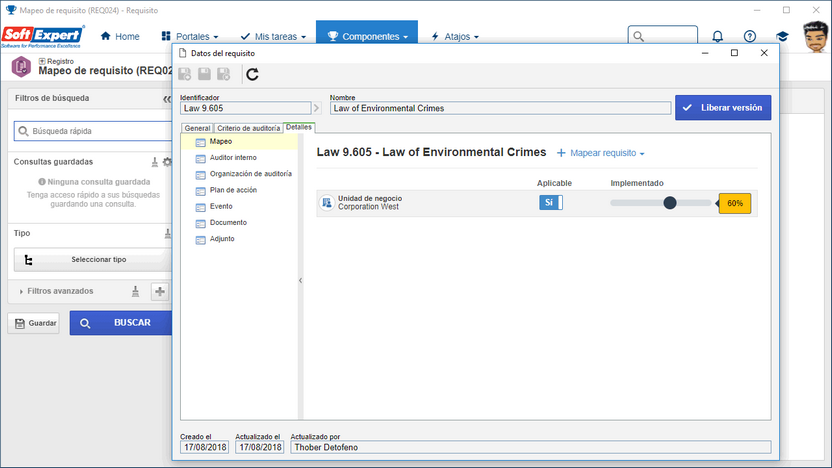Collapse the Detalles side list handle

tap(300, 280)
